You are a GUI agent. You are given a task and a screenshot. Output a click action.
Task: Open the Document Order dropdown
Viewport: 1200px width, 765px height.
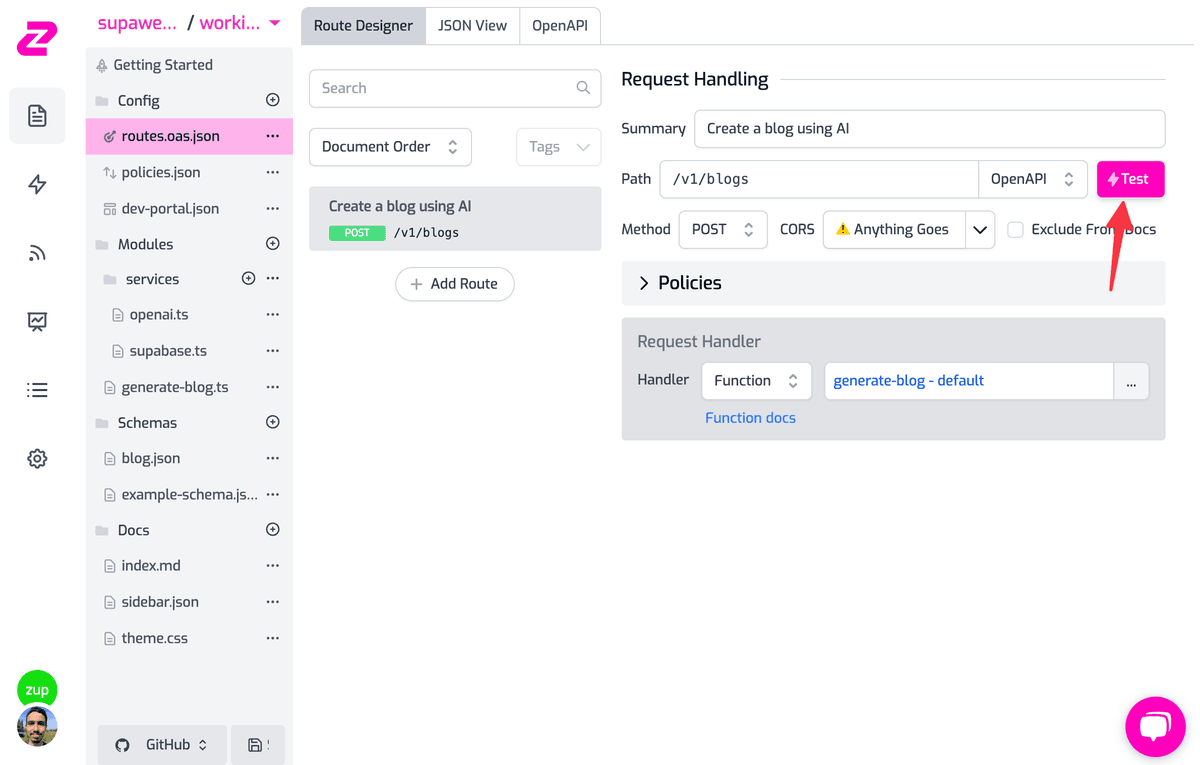tap(390, 147)
